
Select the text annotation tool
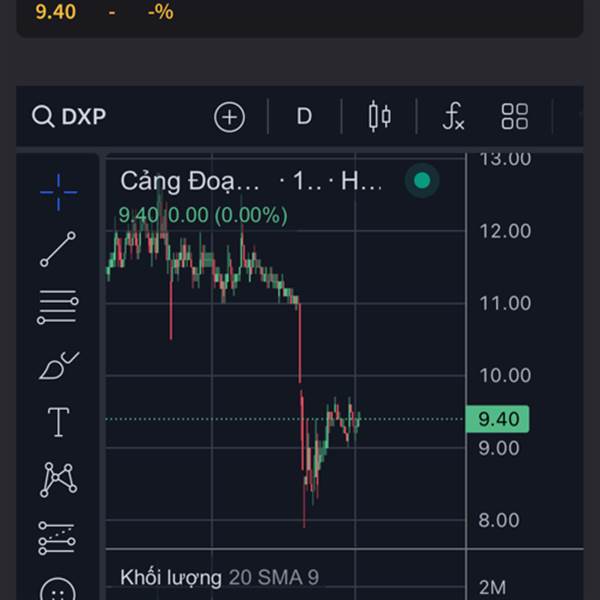pos(59,422)
